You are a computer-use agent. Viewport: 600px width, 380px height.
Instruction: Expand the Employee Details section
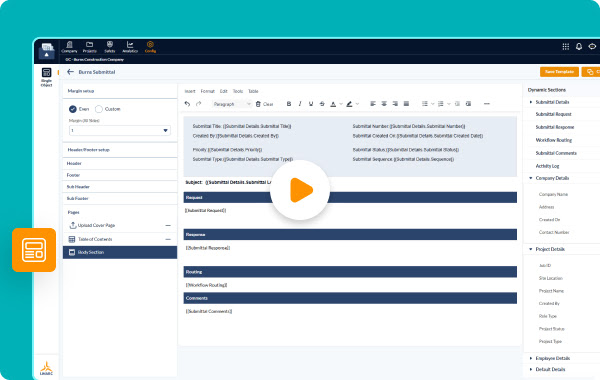tap(531, 358)
